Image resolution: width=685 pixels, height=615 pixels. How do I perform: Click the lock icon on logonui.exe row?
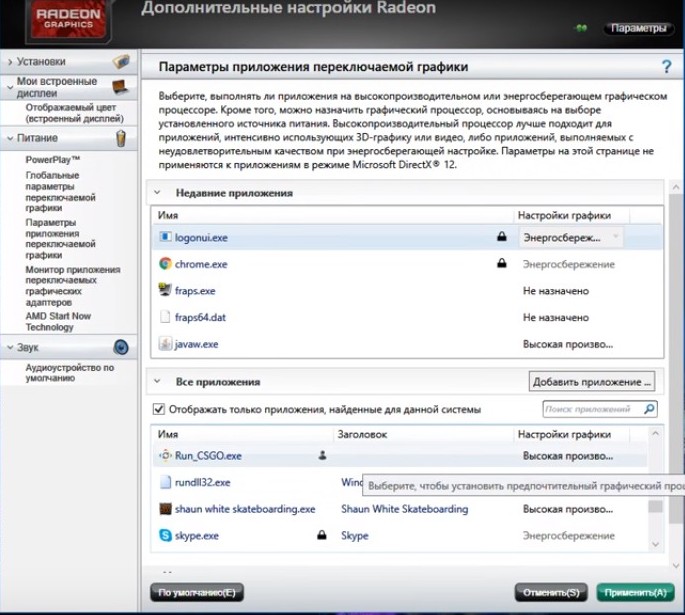click(502, 236)
